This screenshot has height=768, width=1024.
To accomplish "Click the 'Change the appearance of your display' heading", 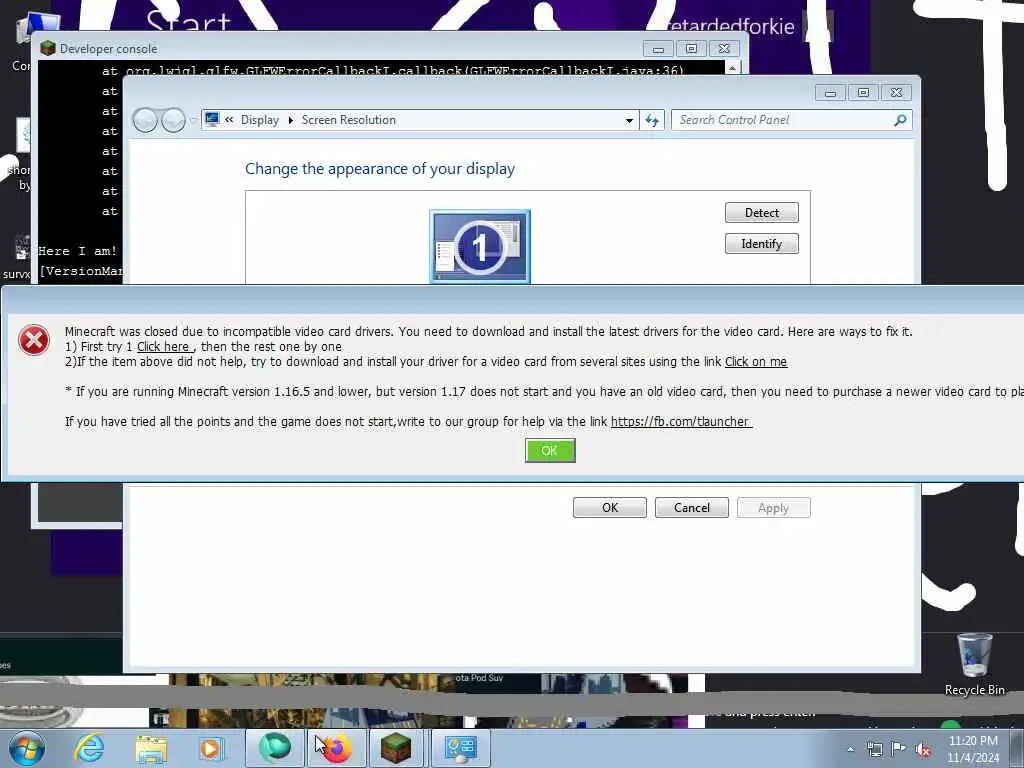I will 380,169.
